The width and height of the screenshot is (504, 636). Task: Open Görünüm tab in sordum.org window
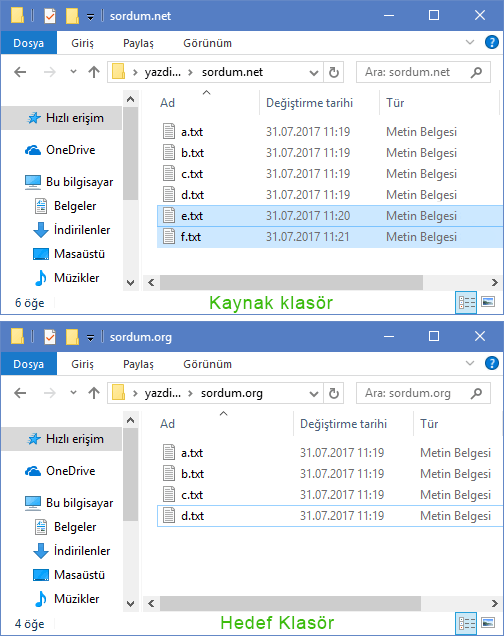click(x=207, y=364)
